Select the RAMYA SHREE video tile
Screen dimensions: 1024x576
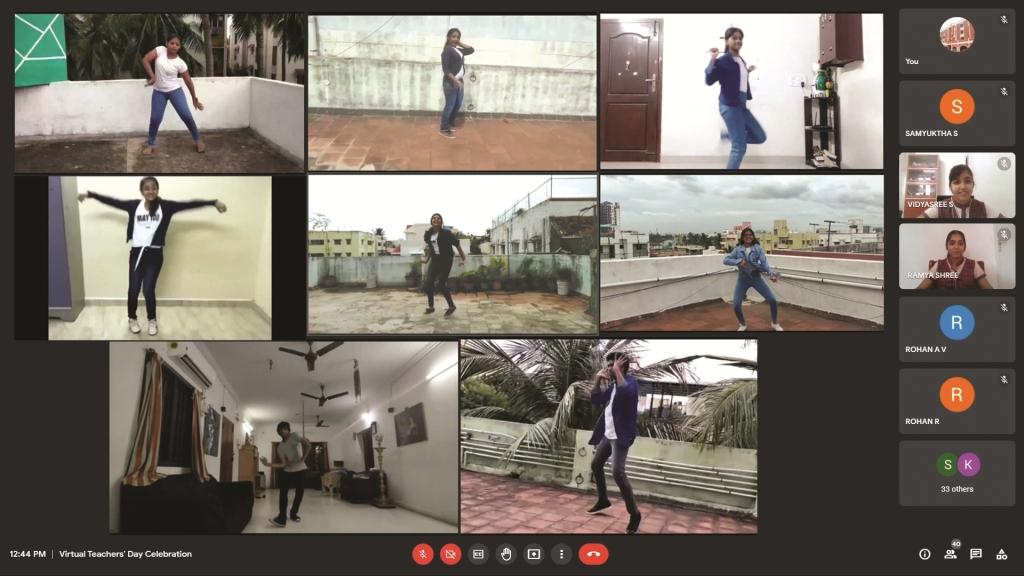click(x=956, y=257)
